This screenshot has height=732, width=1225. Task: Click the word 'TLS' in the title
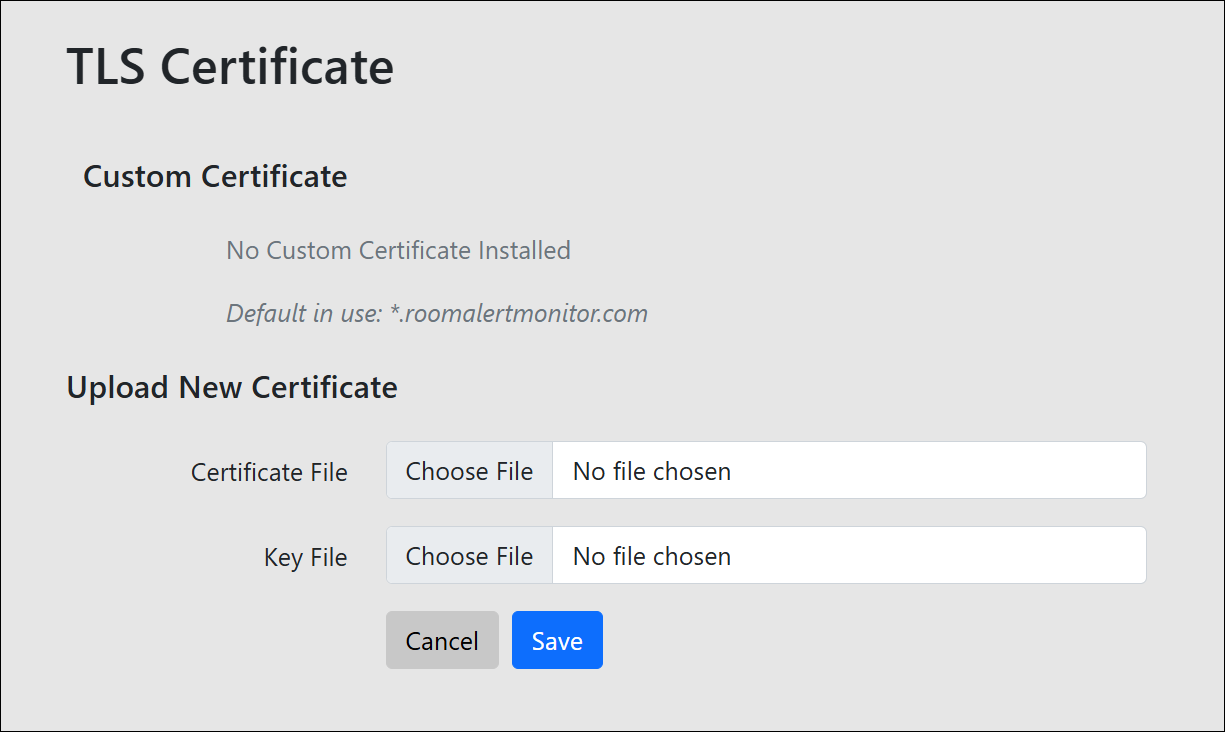pyautogui.click(x=106, y=66)
